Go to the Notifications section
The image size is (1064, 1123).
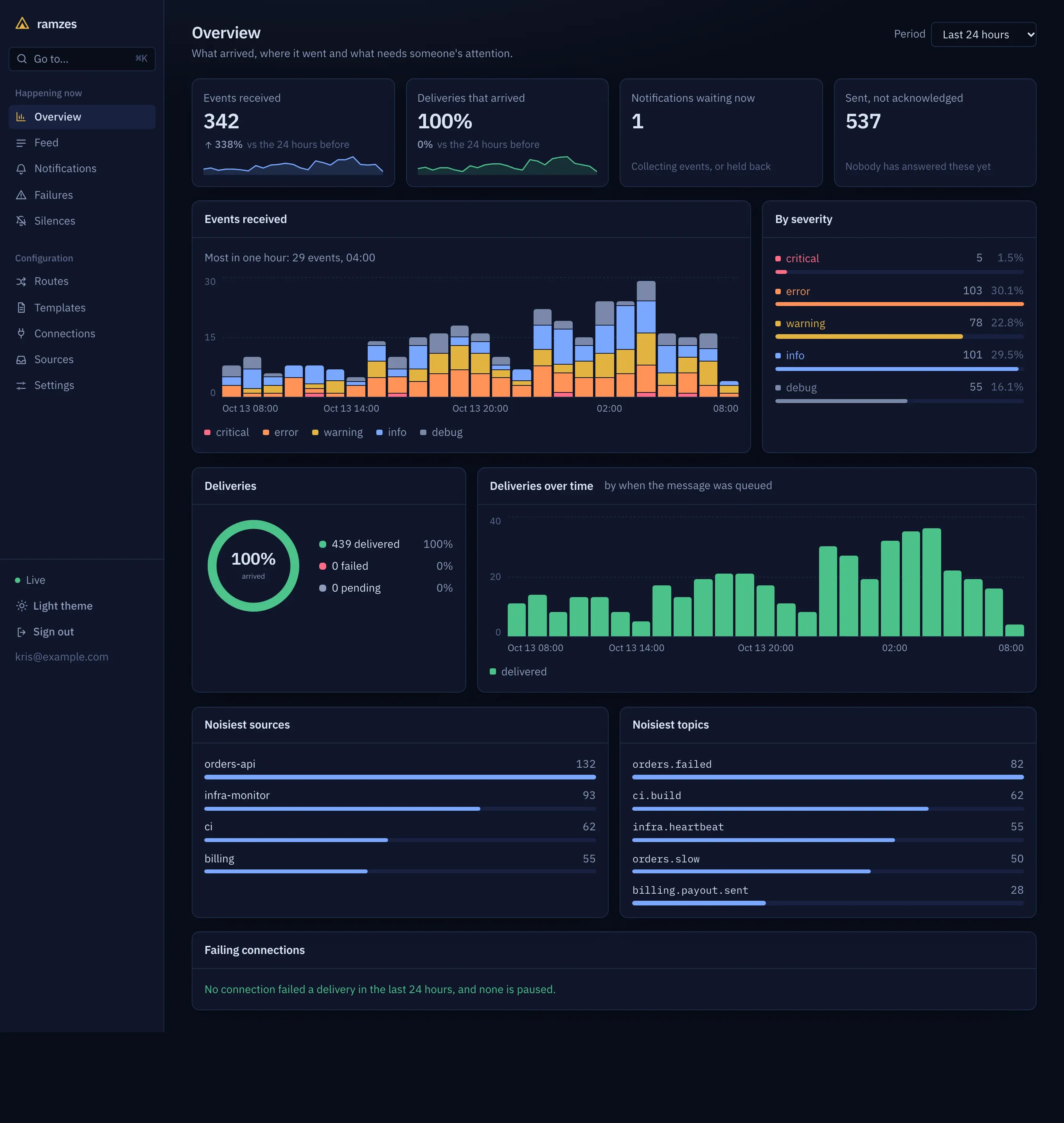point(82,169)
